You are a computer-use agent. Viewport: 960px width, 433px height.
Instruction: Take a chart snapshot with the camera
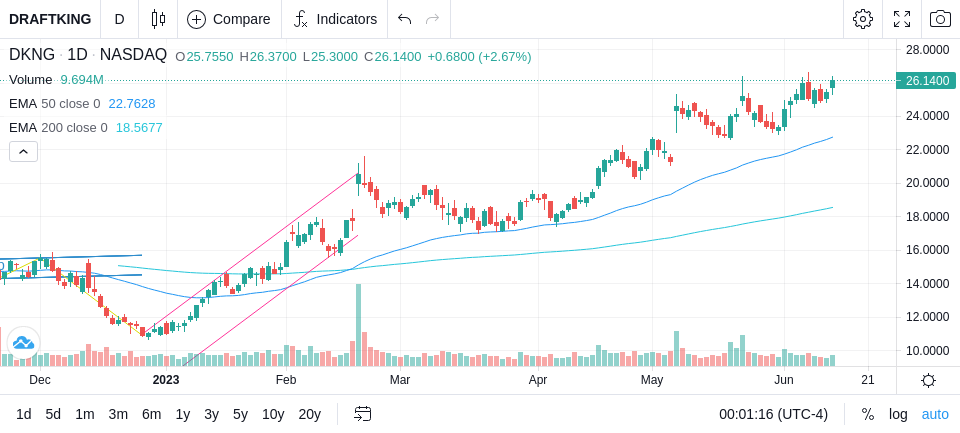(940, 19)
